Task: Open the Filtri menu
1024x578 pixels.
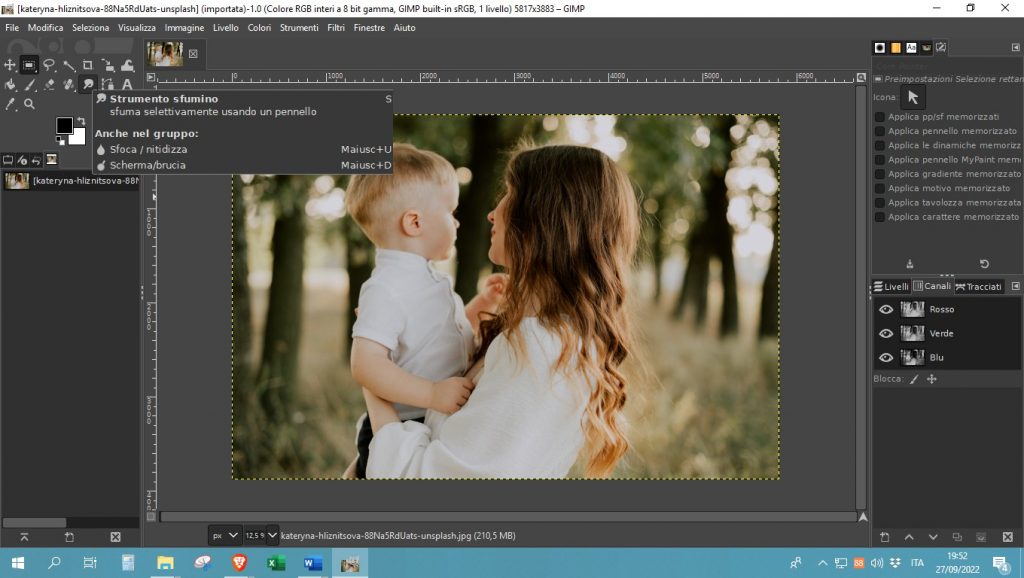Action: point(336,28)
